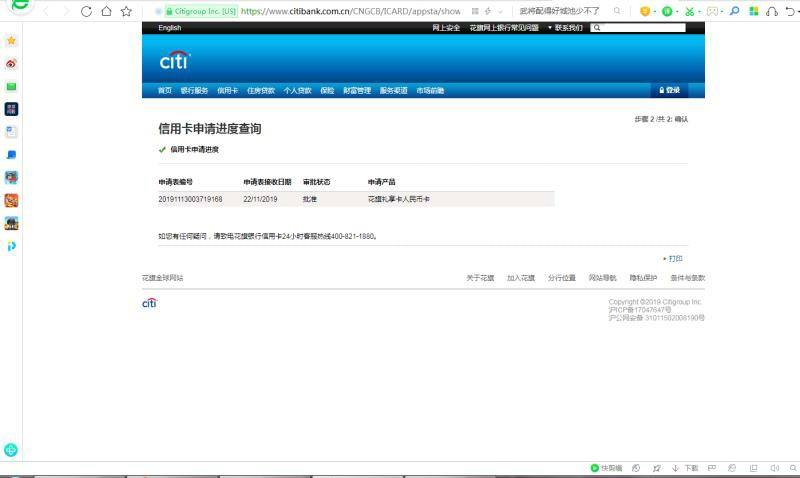The width and height of the screenshot is (800, 478).
Task: Click the browser URL address field
Action: pyautogui.click(x=351, y=11)
